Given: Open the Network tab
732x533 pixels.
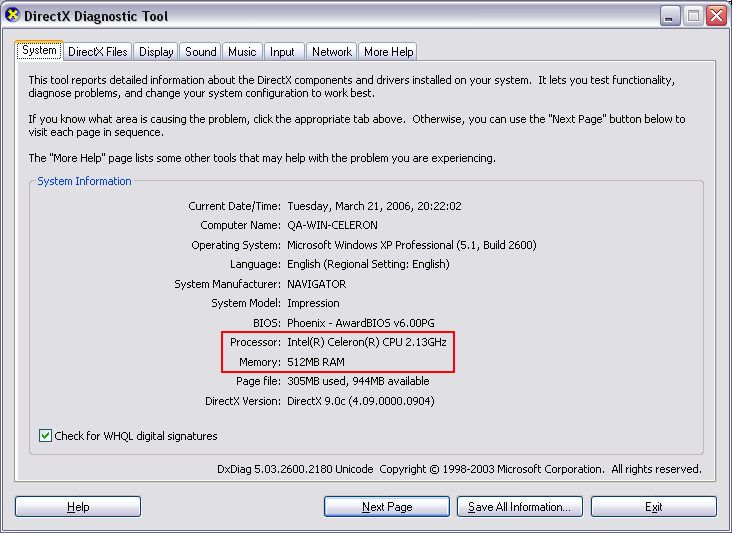Looking at the screenshot, I should tap(332, 52).
